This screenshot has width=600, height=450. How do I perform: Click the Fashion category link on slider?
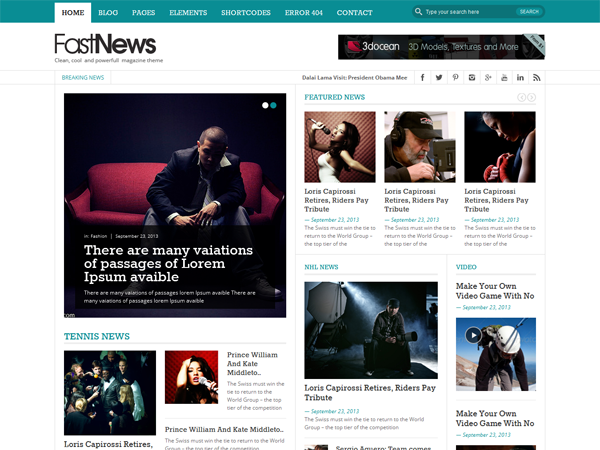pyautogui.click(x=99, y=236)
